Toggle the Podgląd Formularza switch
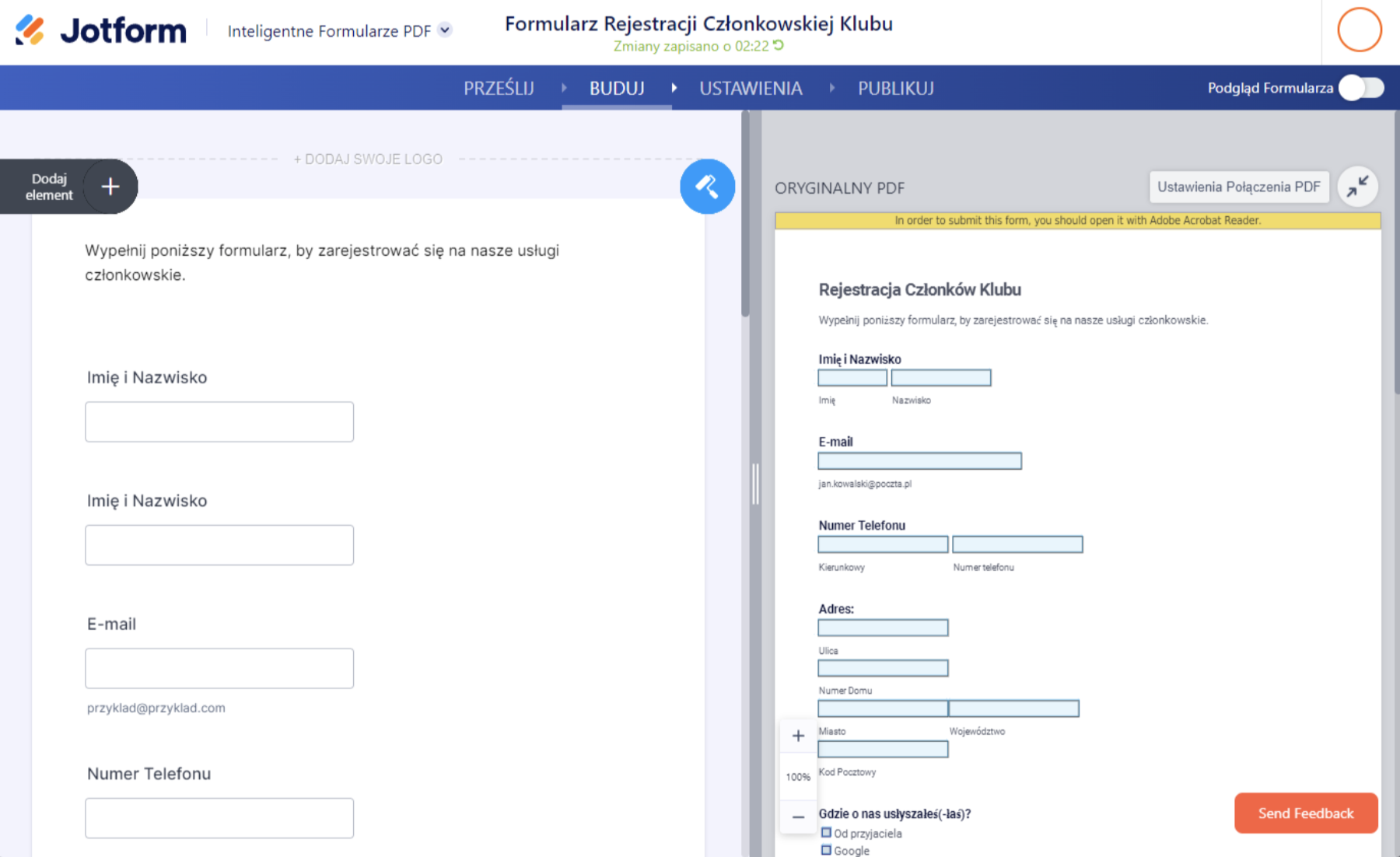This screenshot has width=1400, height=857. point(1361,88)
